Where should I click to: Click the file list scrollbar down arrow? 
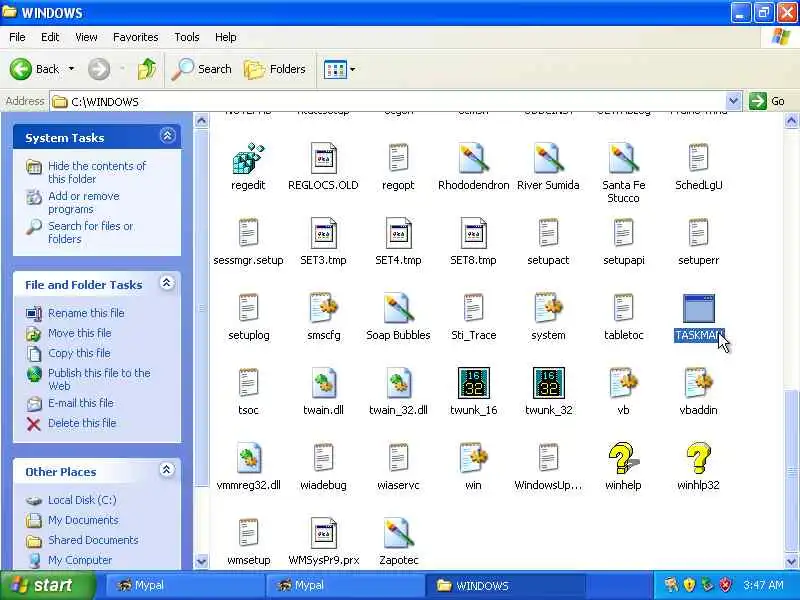click(x=791, y=562)
